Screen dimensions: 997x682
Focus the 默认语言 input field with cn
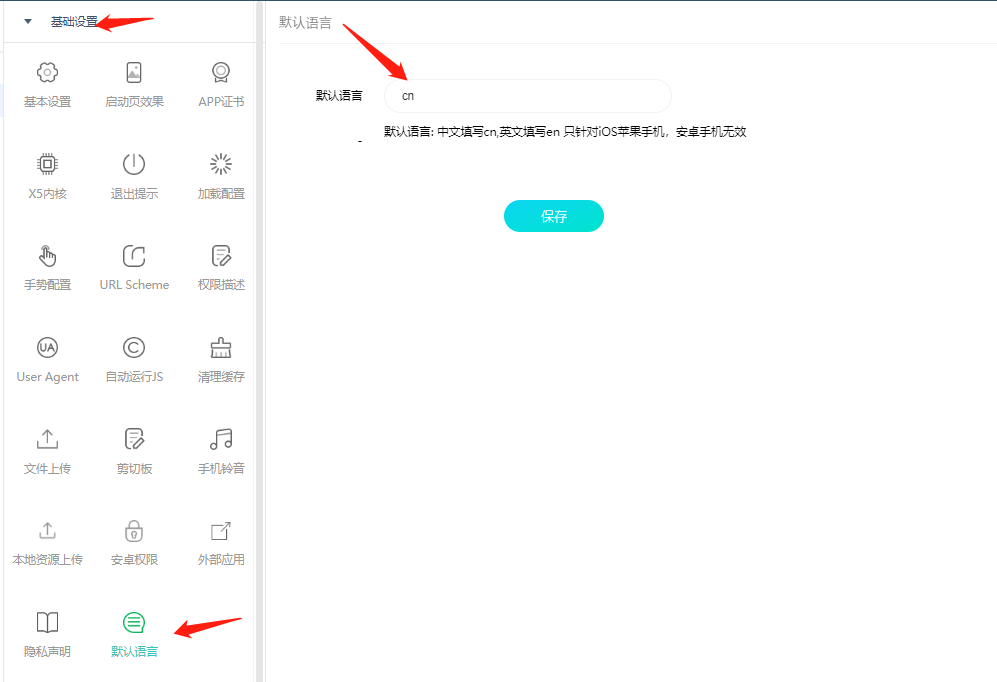click(x=528, y=96)
